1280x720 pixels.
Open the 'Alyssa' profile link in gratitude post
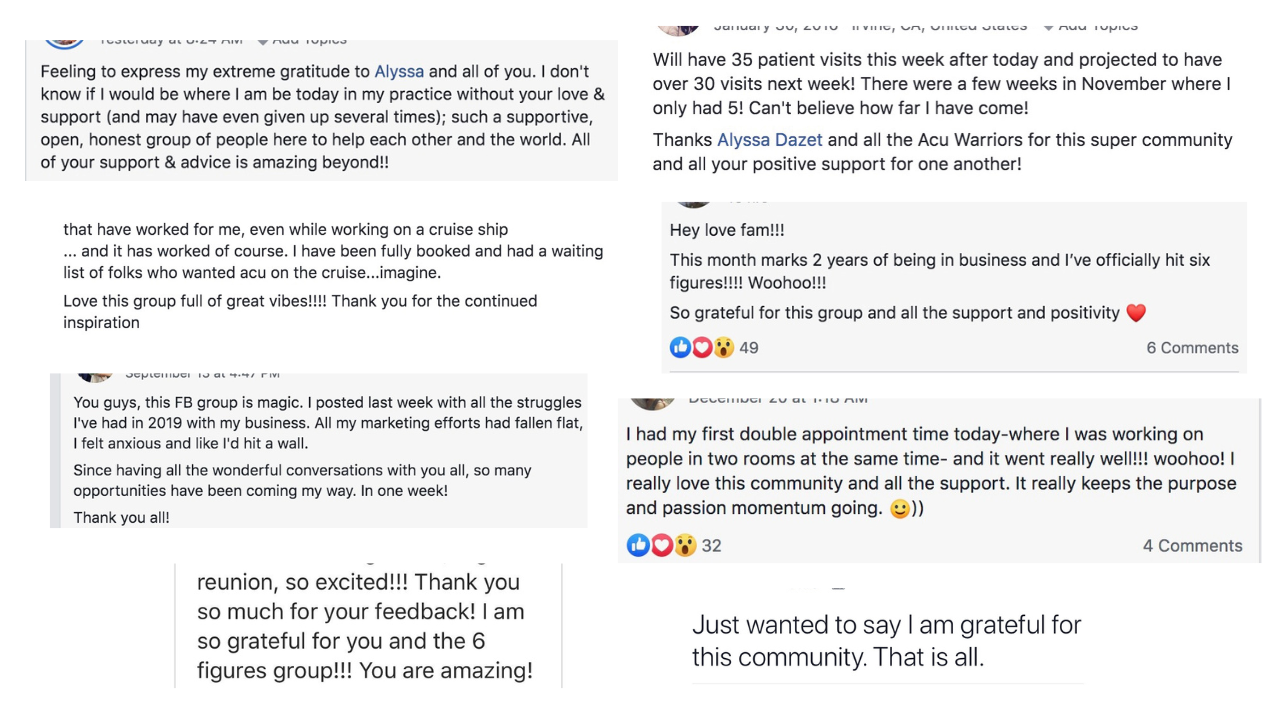pos(399,71)
